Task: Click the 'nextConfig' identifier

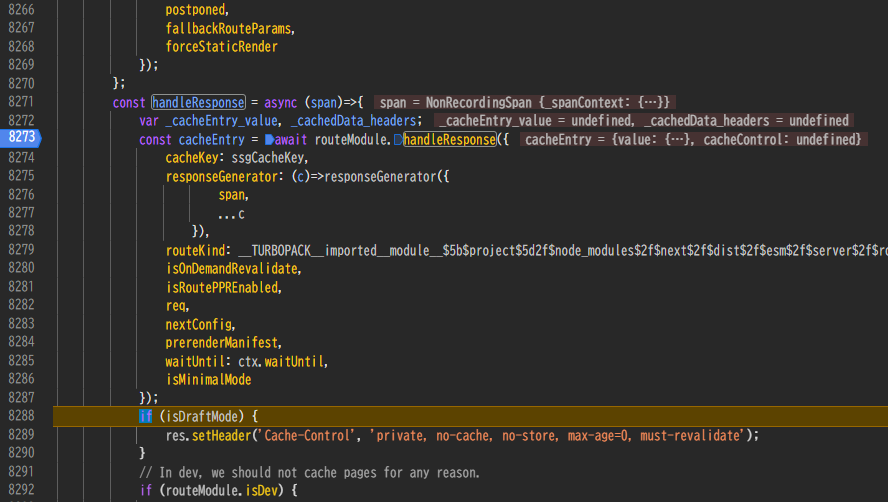Action: pyautogui.click(x=198, y=324)
